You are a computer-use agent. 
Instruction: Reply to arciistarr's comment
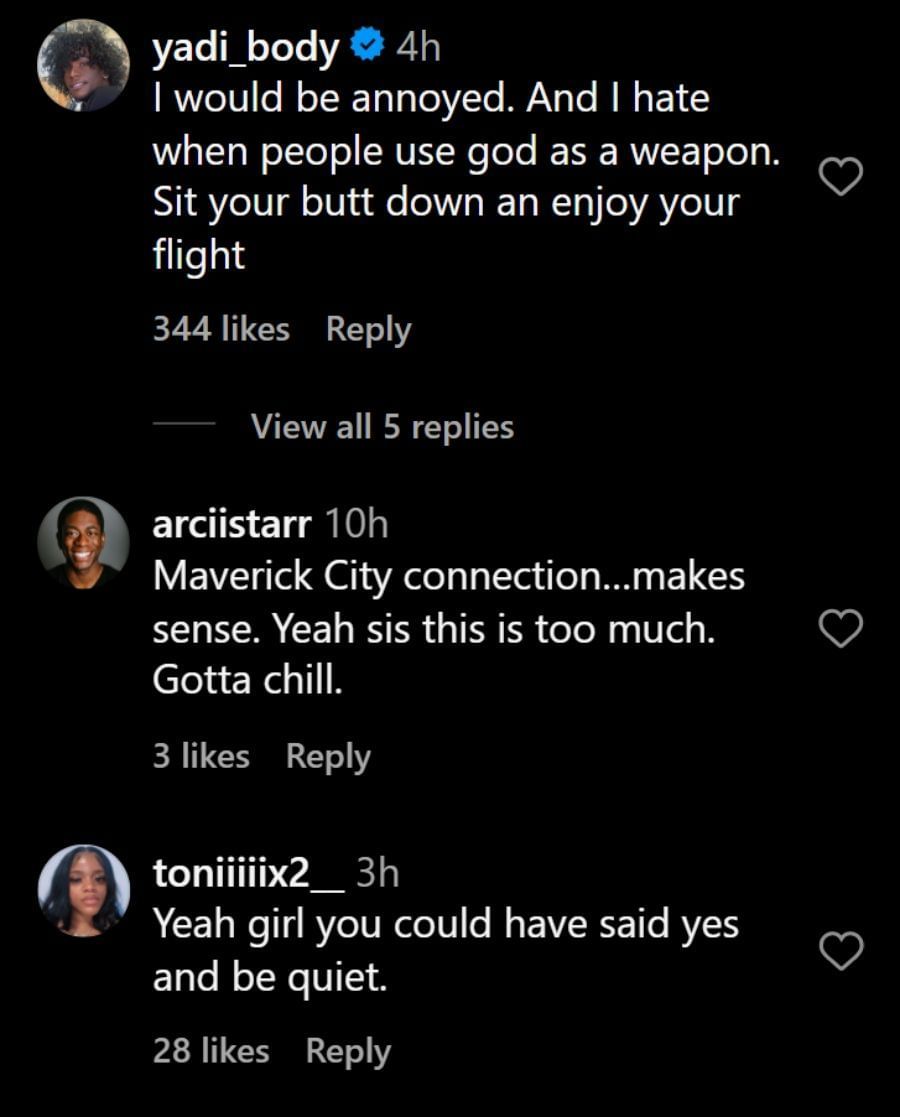(x=328, y=756)
